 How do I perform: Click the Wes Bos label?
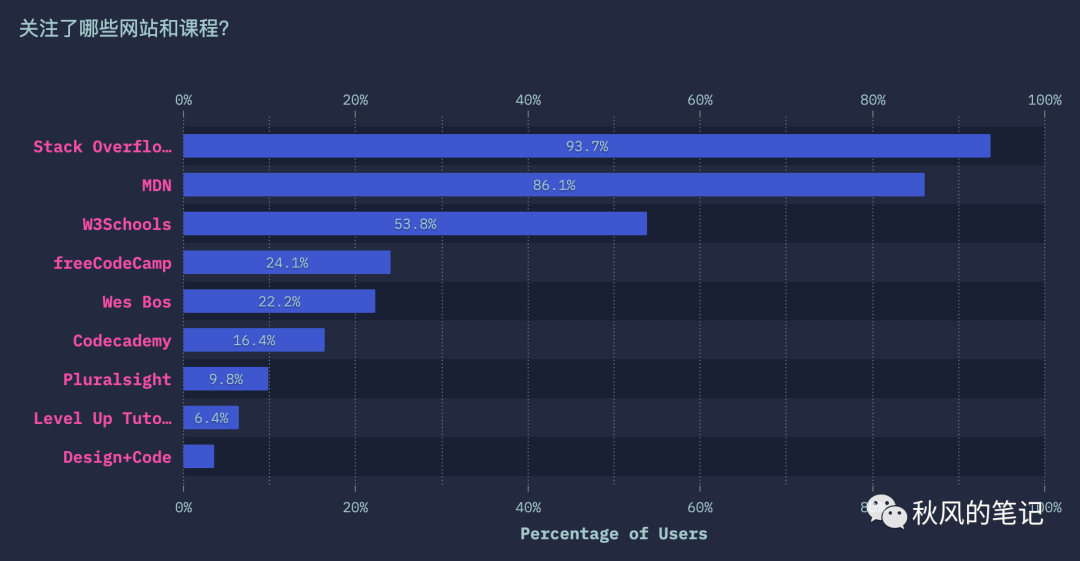click(x=136, y=302)
